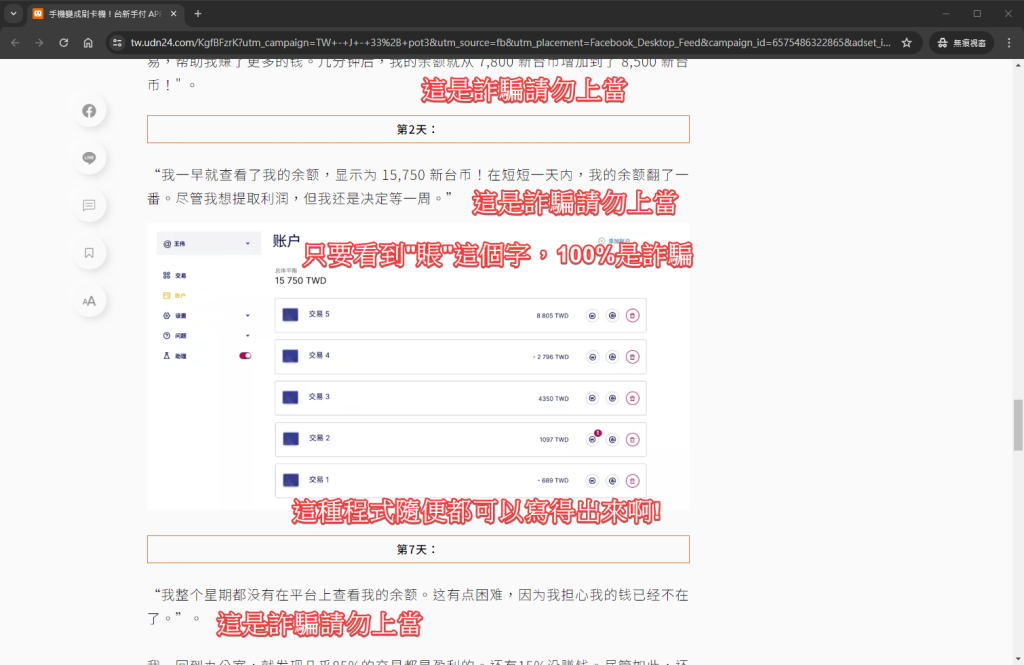Share the article via LINE sidebar icon
Image resolution: width=1024 pixels, height=665 pixels.
(x=89, y=158)
